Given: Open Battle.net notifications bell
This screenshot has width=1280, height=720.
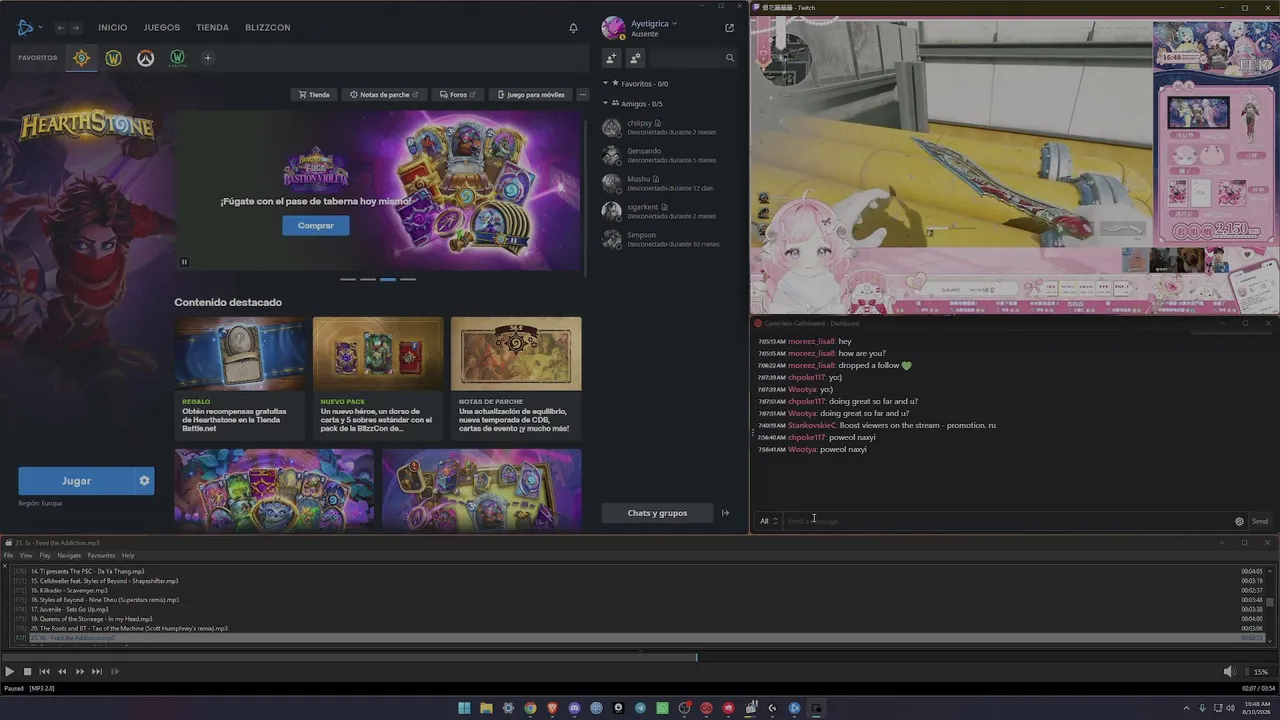Looking at the screenshot, I should click(573, 28).
